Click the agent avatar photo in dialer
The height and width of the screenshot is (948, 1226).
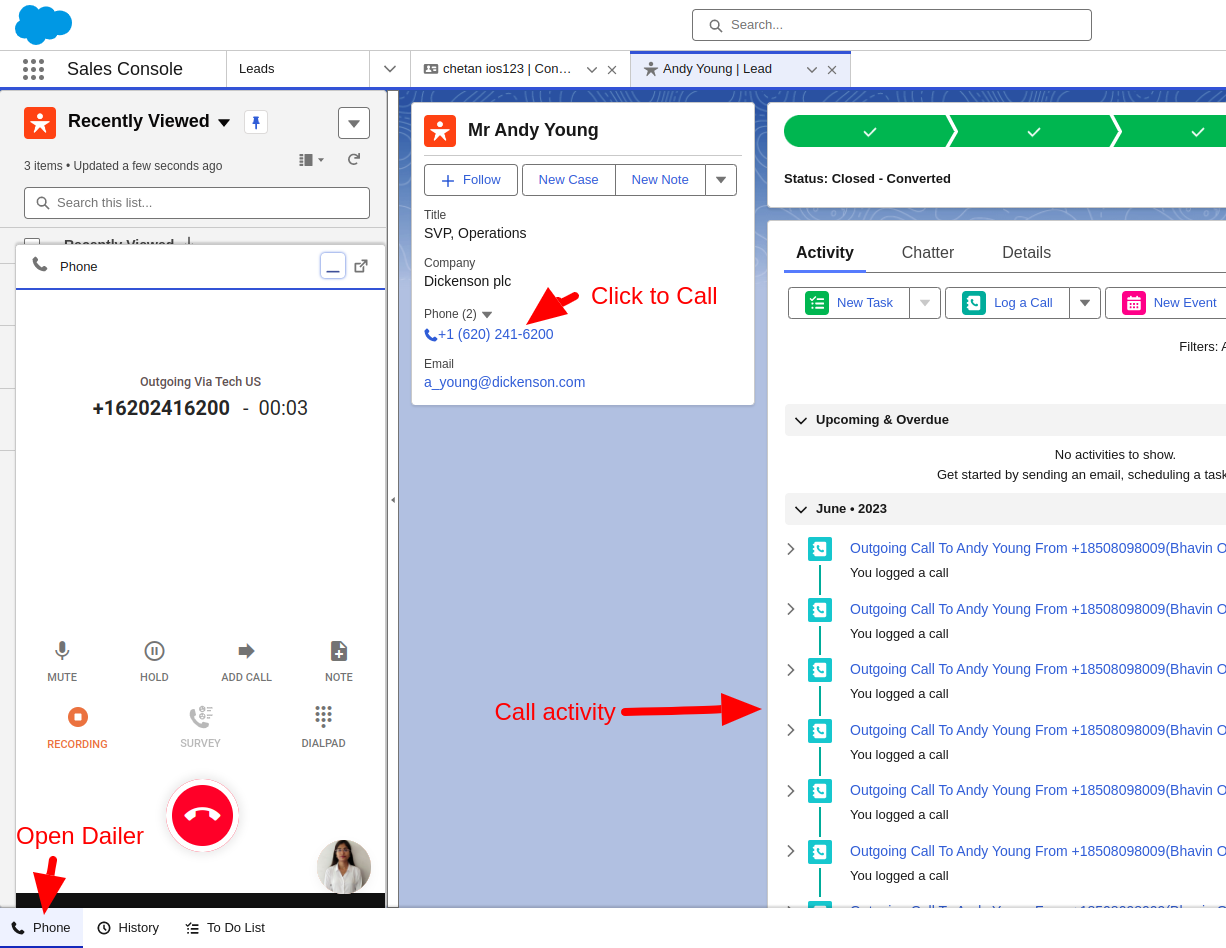pyautogui.click(x=344, y=866)
